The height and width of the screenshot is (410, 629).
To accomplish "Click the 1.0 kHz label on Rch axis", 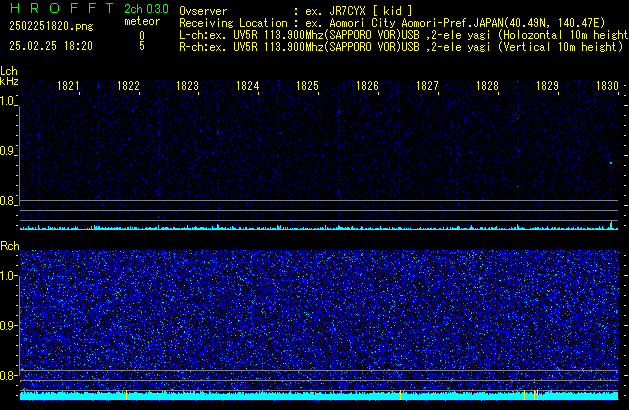I will point(7,276).
